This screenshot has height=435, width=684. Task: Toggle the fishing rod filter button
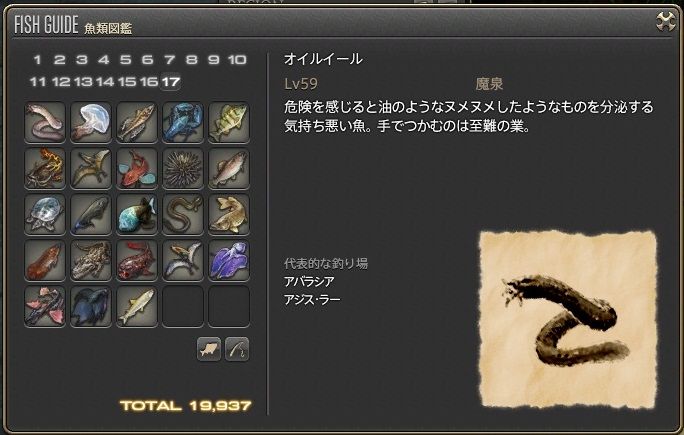(x=237, y=349)
